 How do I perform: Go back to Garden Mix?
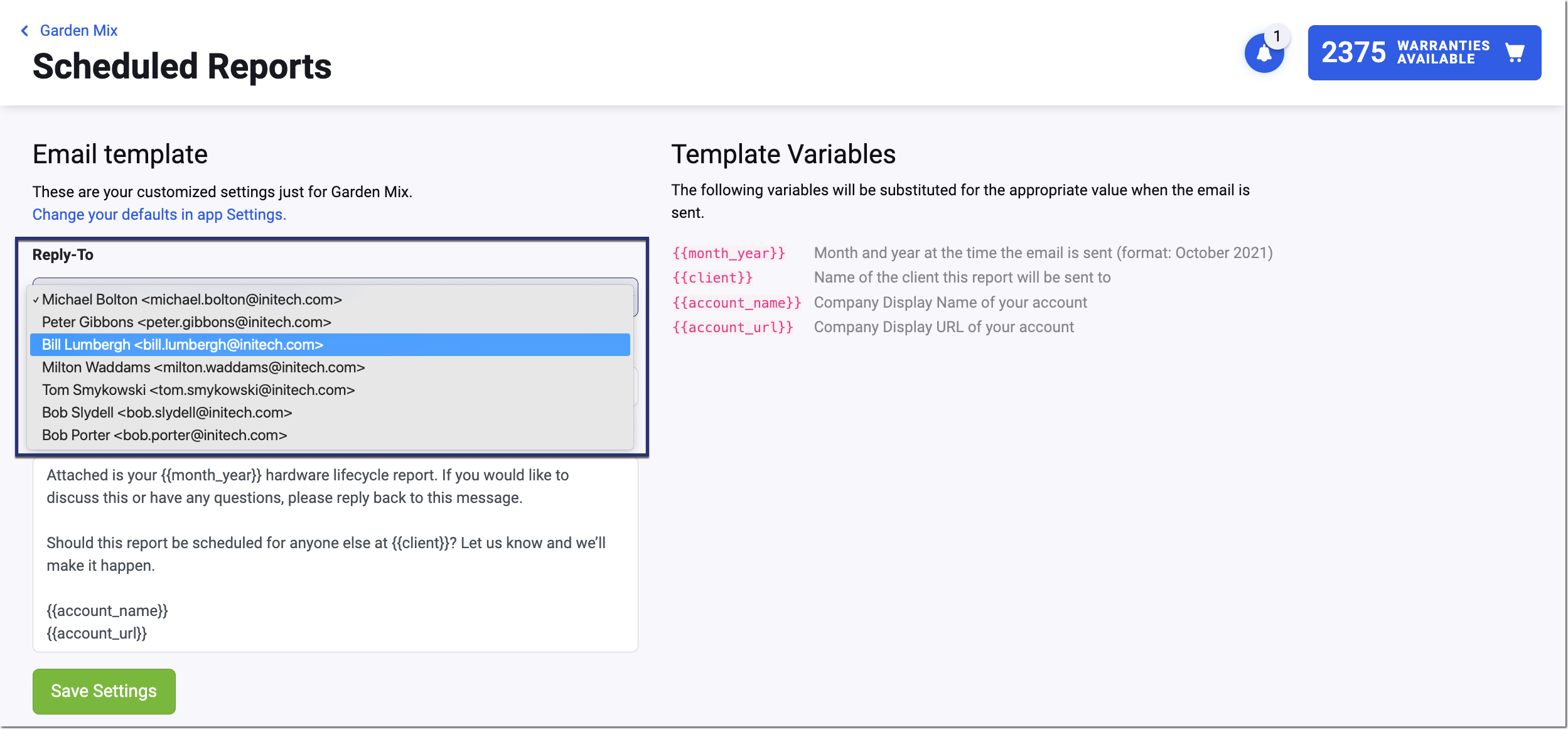78,31
